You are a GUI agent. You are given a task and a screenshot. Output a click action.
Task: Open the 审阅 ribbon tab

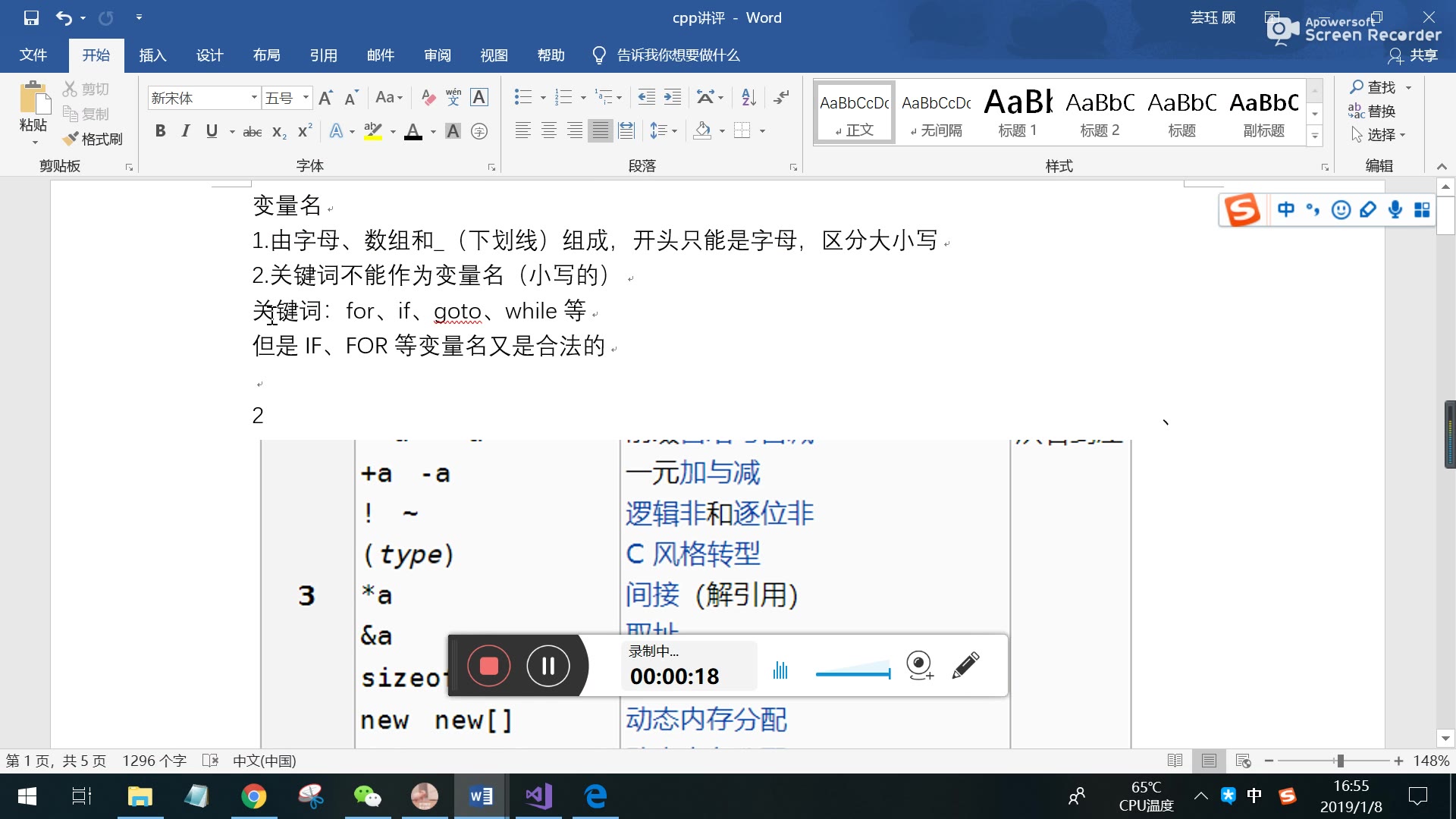[x=438, y=55]
